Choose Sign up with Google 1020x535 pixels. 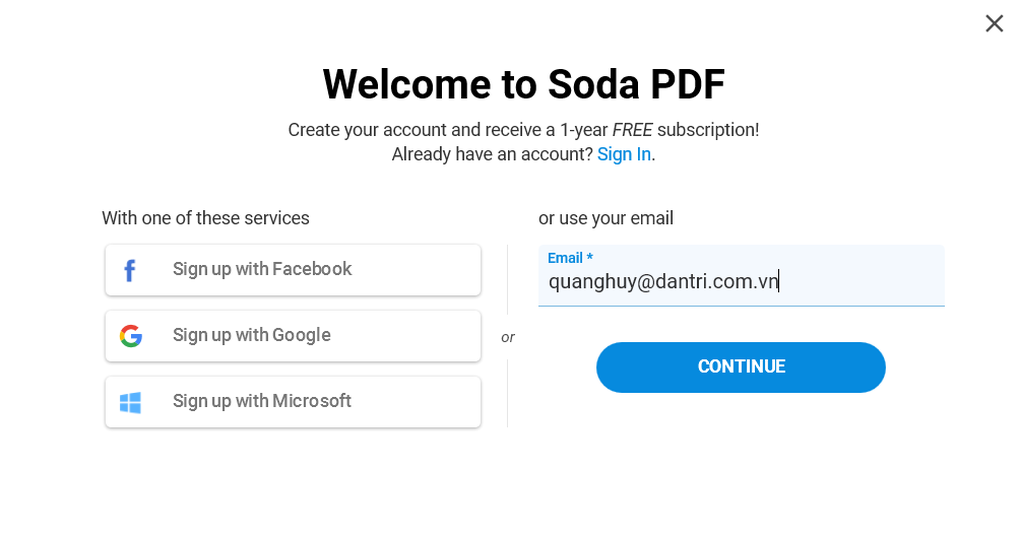point(293,336)
